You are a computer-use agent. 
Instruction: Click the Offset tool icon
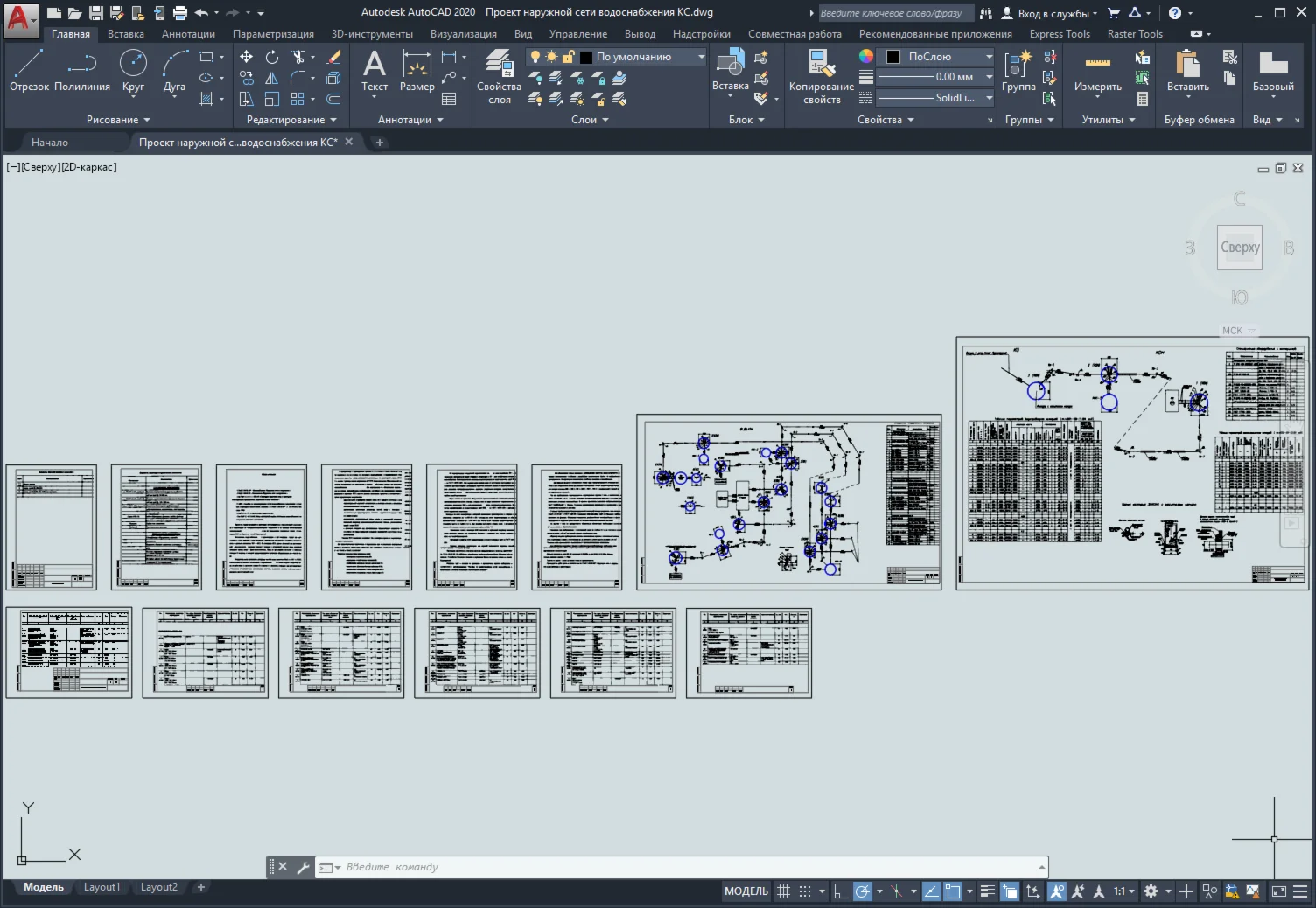(x=333, y=99)
